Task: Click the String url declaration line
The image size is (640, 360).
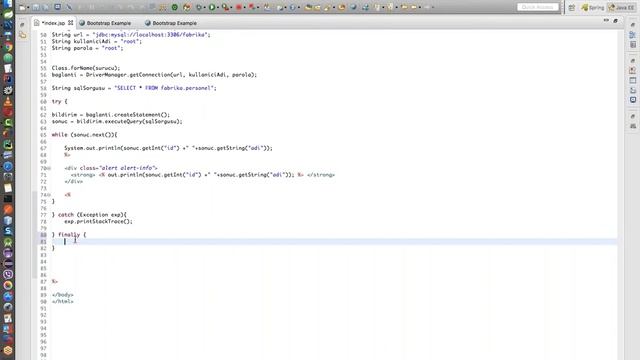Action: click(131, 35)
